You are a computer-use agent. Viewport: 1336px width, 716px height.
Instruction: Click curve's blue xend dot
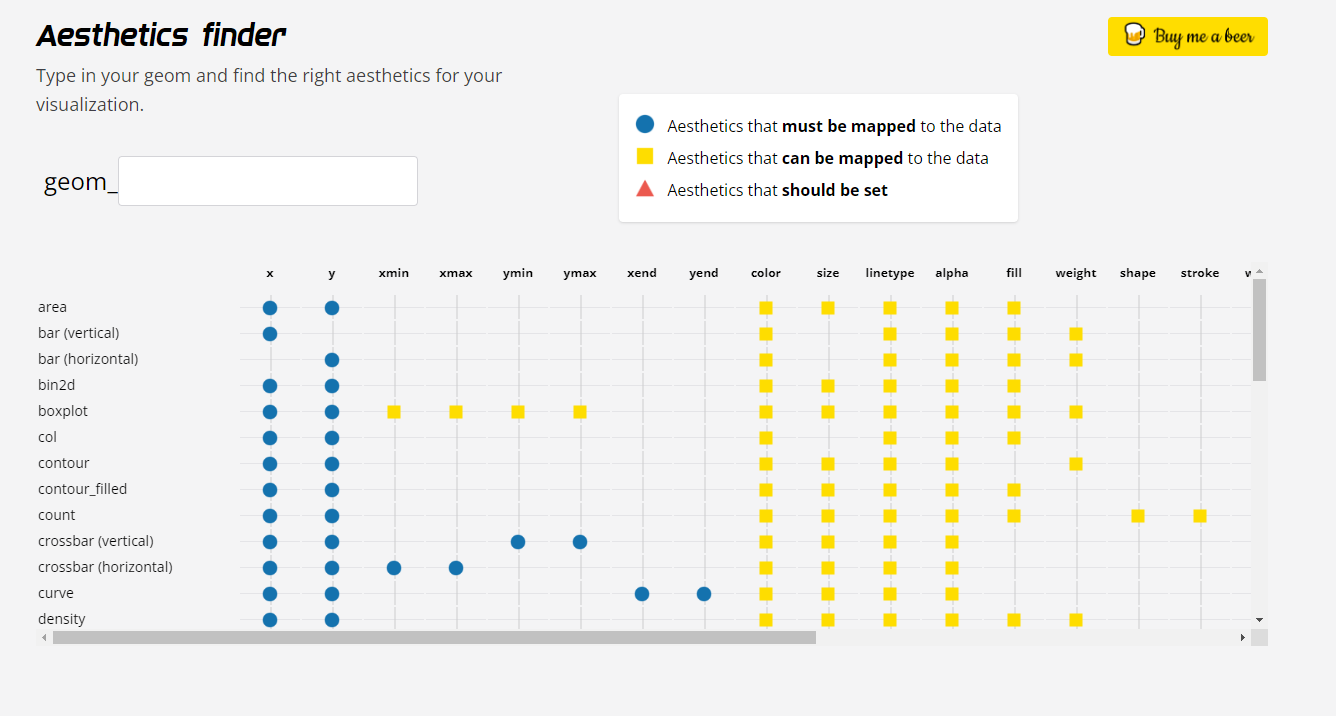pos(642,594)
